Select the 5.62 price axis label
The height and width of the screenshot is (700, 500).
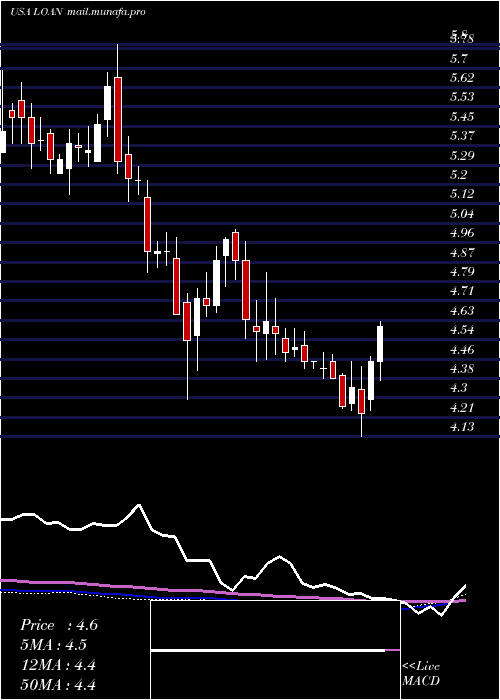pyautogui.click(x=462, y=78)
